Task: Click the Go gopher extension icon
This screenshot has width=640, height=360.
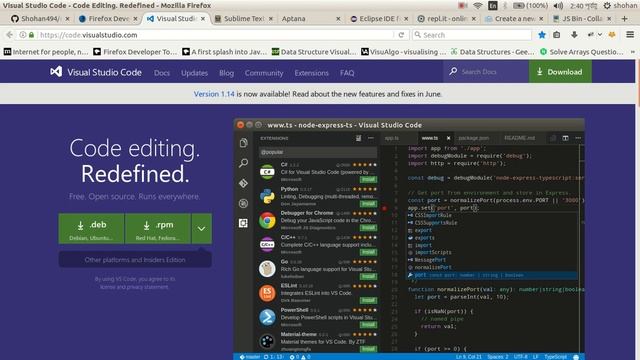Action: pyautogui.click(x=267, y=269)
